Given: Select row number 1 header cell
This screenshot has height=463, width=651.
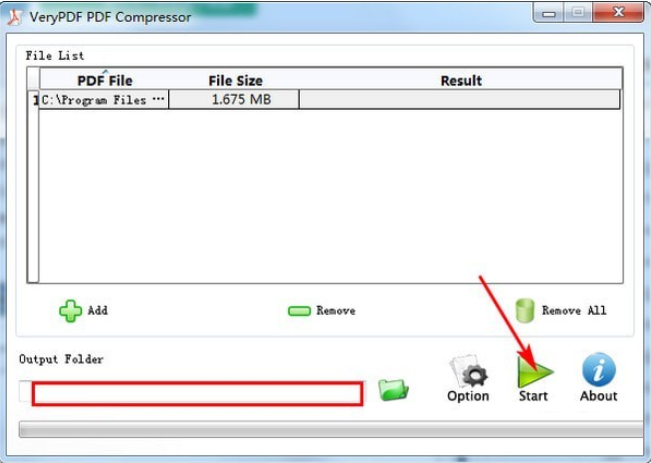Looking at the screenshot, I should [34, 100].
